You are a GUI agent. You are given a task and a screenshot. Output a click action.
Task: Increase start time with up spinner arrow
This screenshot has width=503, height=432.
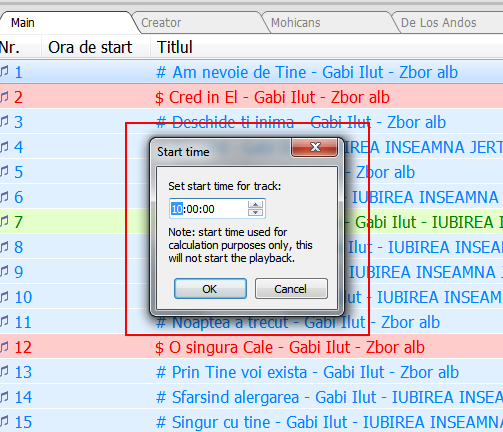[x=255, y=205]
